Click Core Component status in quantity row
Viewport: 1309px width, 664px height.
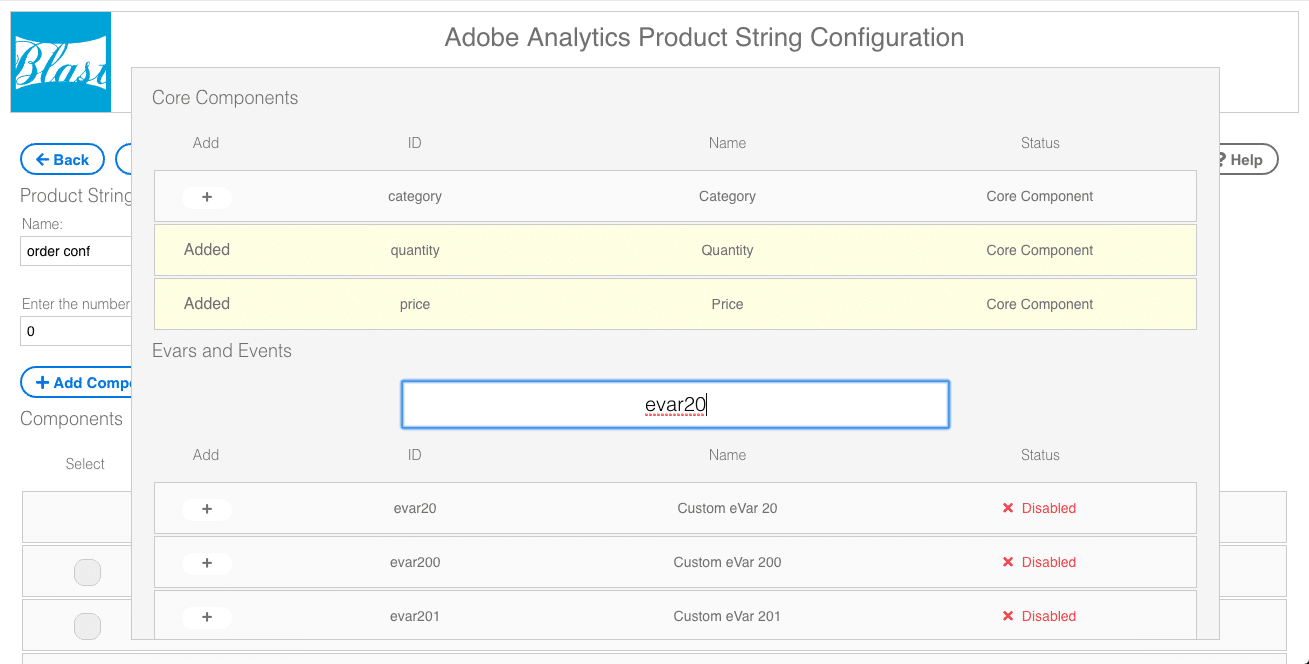point(1040,251)
